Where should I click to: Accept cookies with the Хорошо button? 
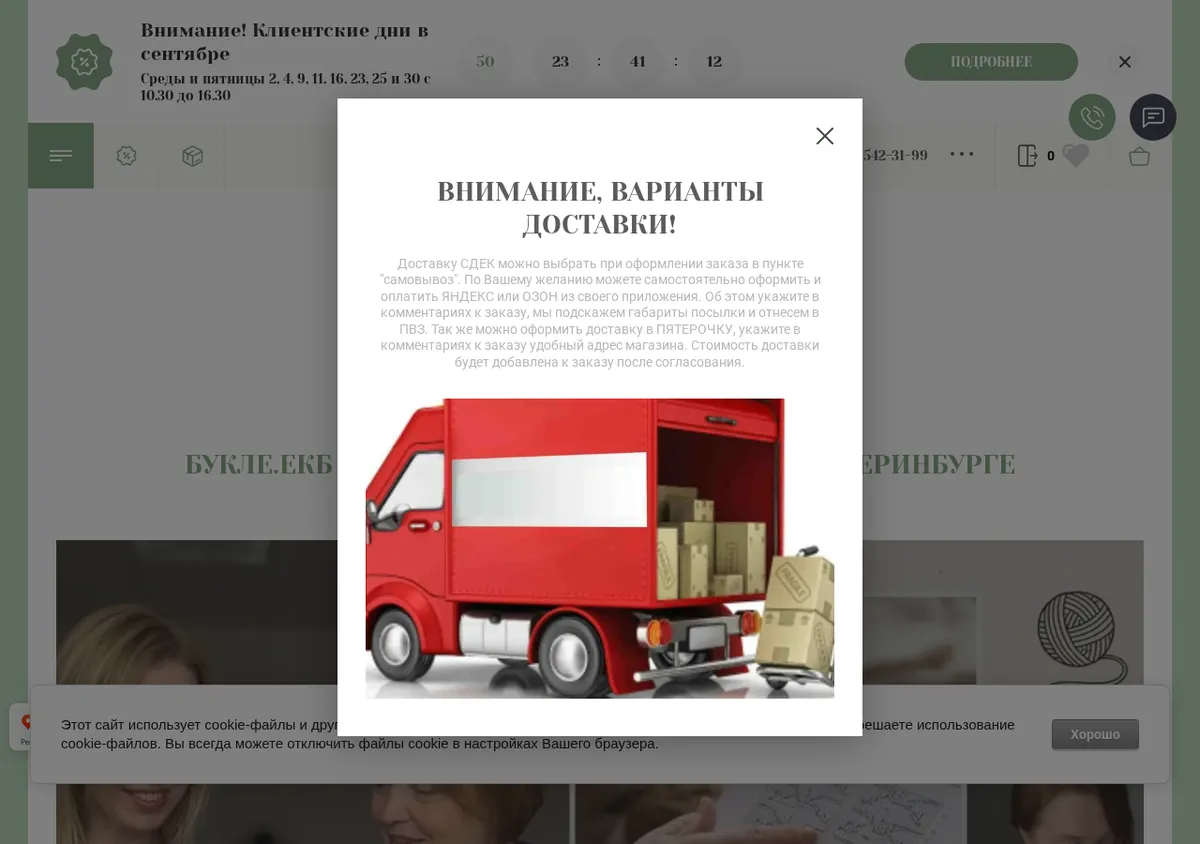point(1095,734)
